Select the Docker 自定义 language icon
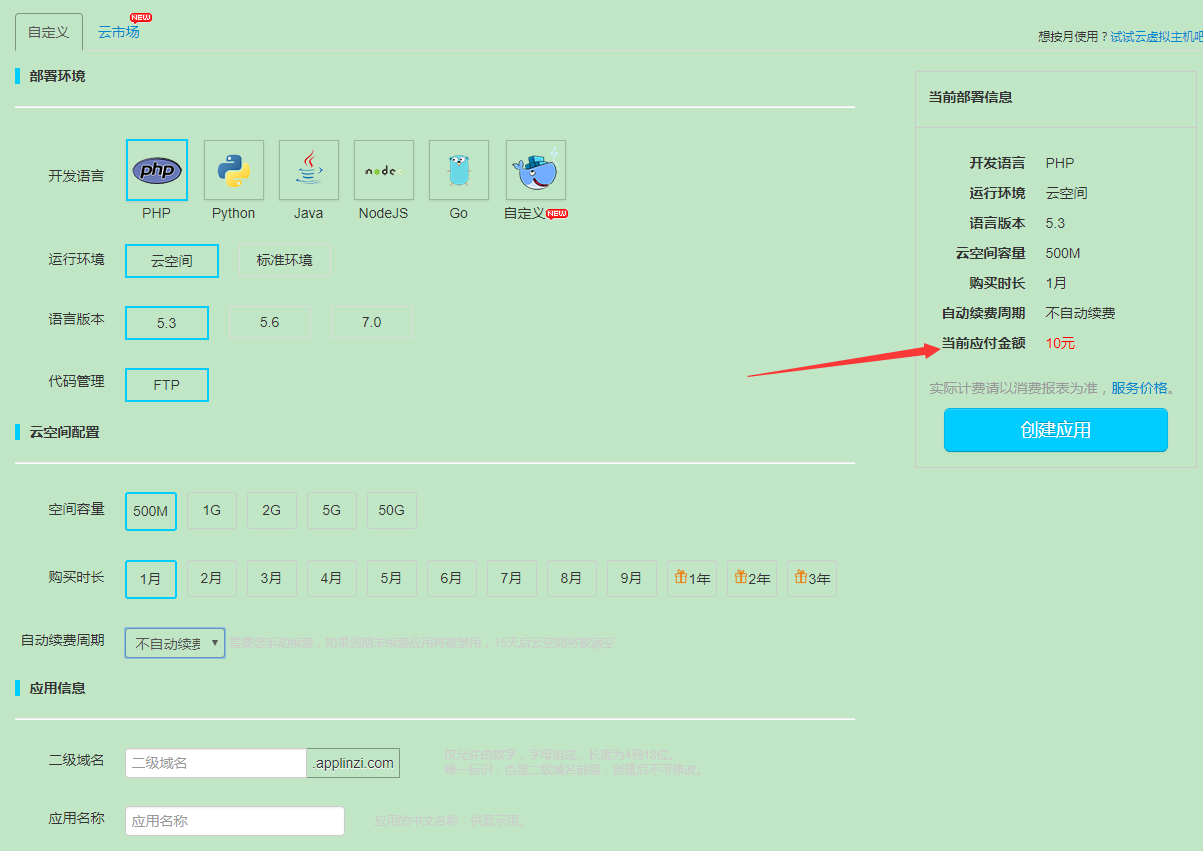Screen dimensions: 1203x851 [x=536, y=170]
